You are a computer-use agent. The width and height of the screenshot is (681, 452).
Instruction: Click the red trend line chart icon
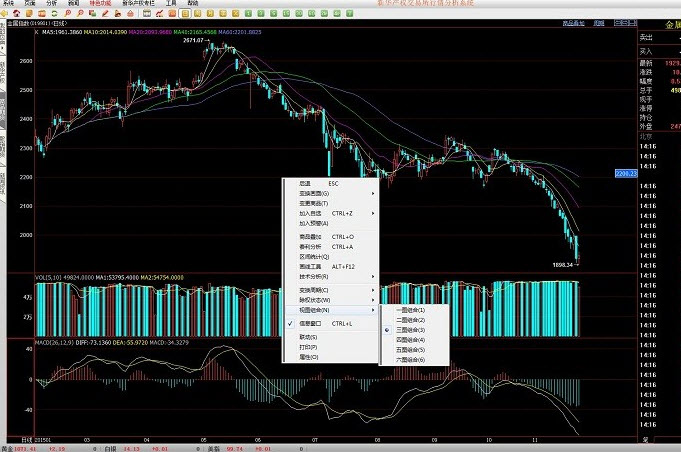click(x=159, y=13)
